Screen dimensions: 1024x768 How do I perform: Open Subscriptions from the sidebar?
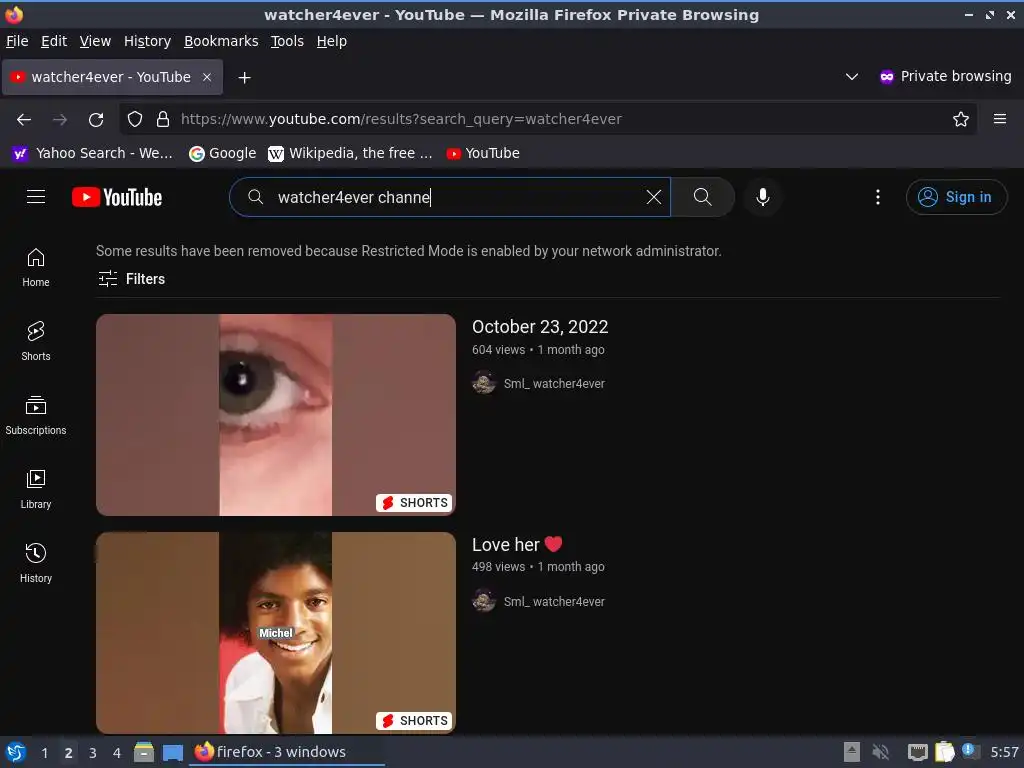tap(36, 415)
